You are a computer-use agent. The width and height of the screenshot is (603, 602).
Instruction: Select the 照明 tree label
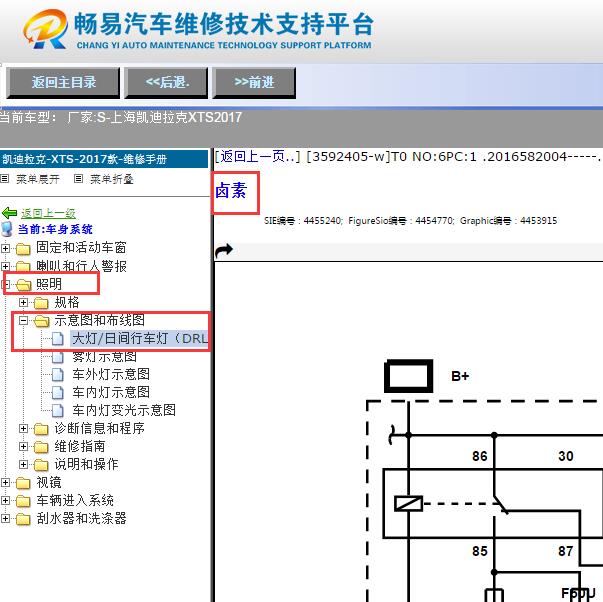click(49, 284)
